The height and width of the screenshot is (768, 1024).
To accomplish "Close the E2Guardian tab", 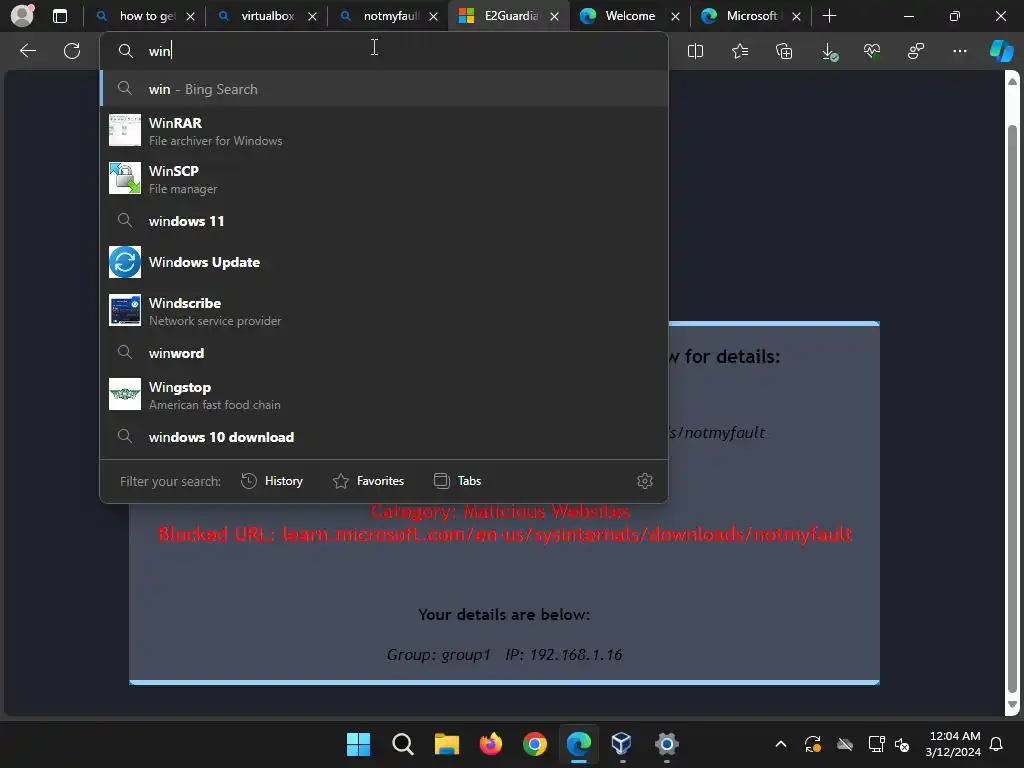I will 554,16.
